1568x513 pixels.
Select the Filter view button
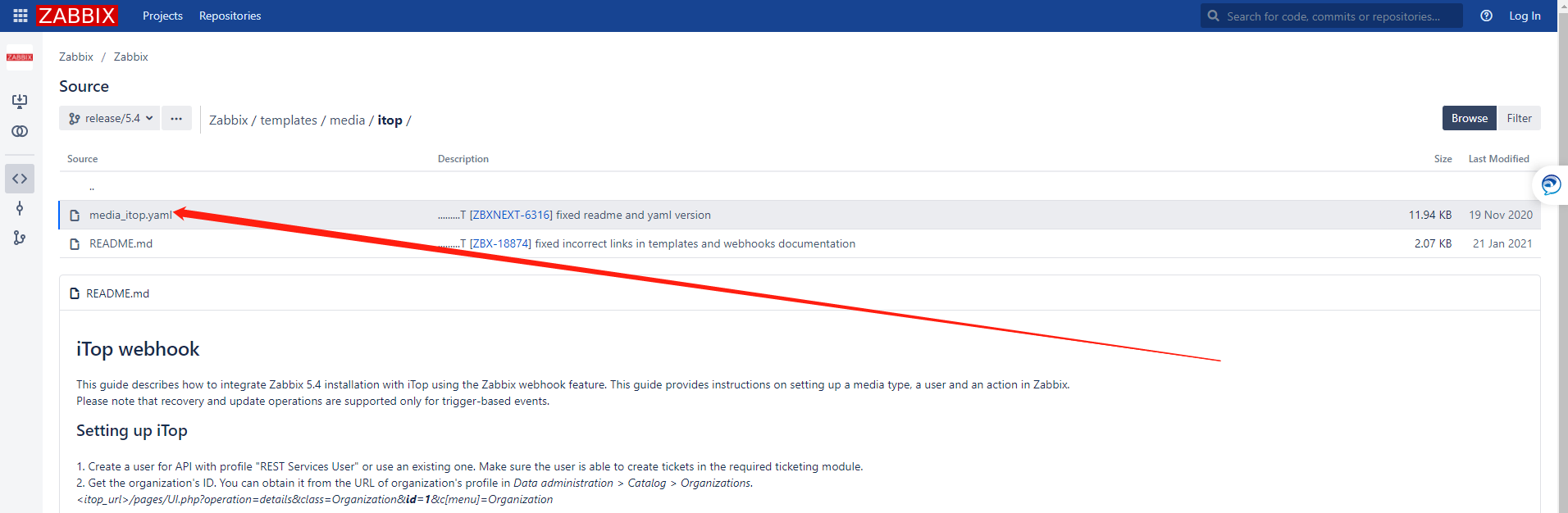point(1519,118)
